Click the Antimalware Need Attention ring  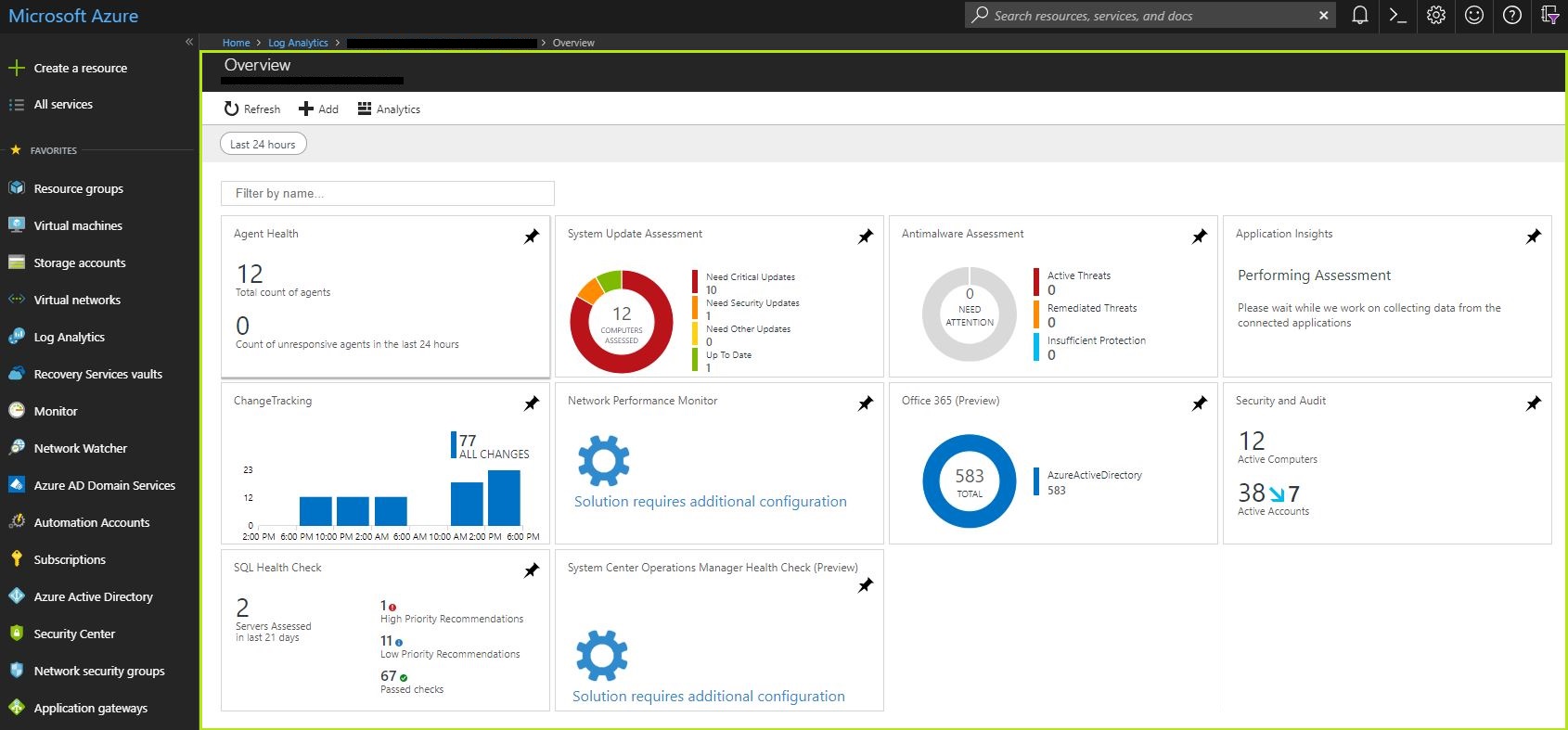[x=970, y=314]
